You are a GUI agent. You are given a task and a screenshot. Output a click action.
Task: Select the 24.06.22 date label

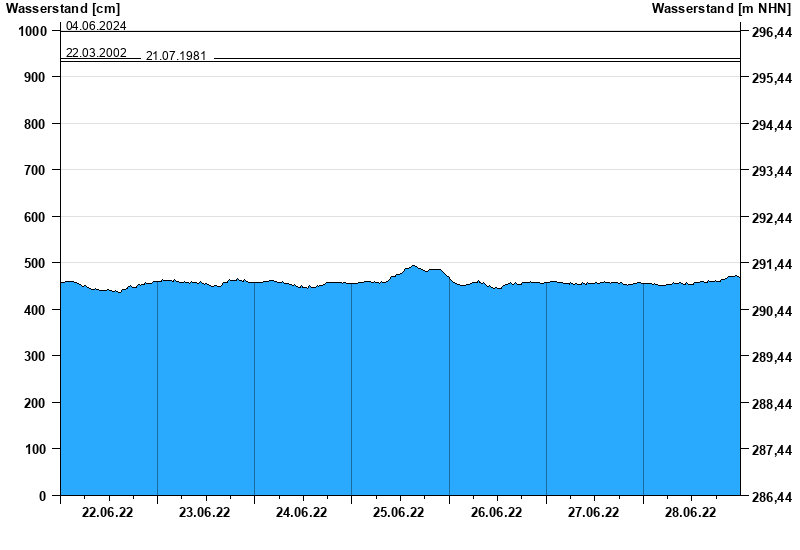click(x=302, y=513)
